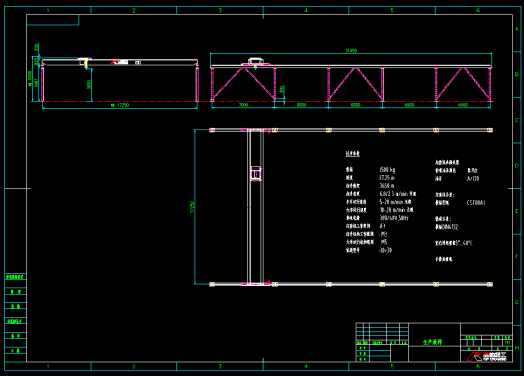Viewport: 524px width, 377px height.
Task: Click the 7000 bay dimension text
Action: pyautogui.click(x=243, y=105)
